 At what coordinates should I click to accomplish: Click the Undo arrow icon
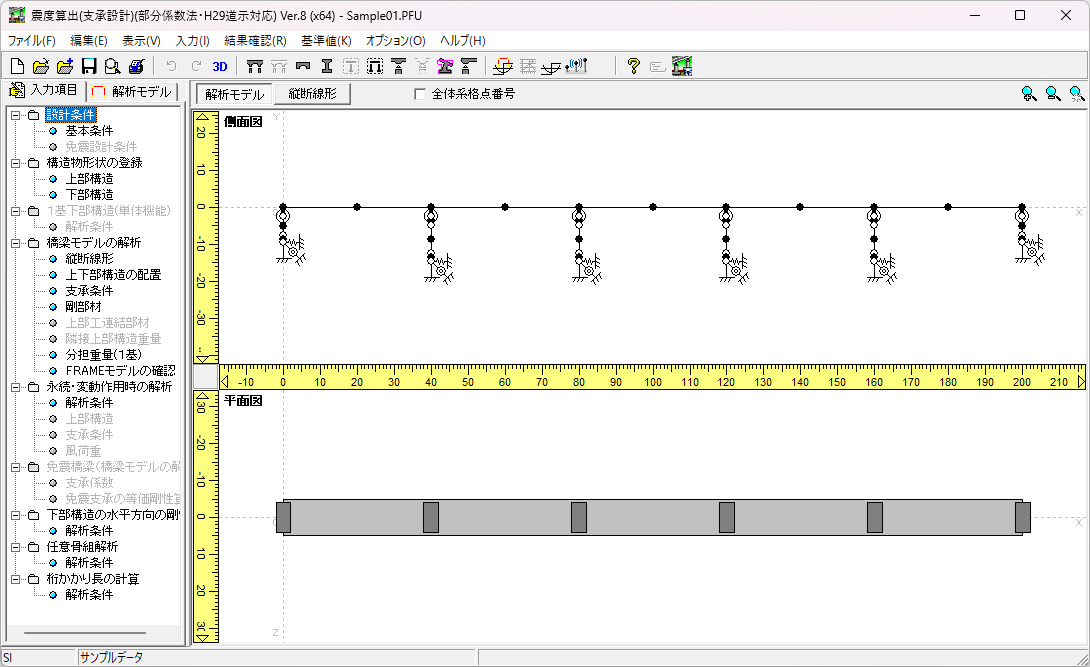[172, 66]
